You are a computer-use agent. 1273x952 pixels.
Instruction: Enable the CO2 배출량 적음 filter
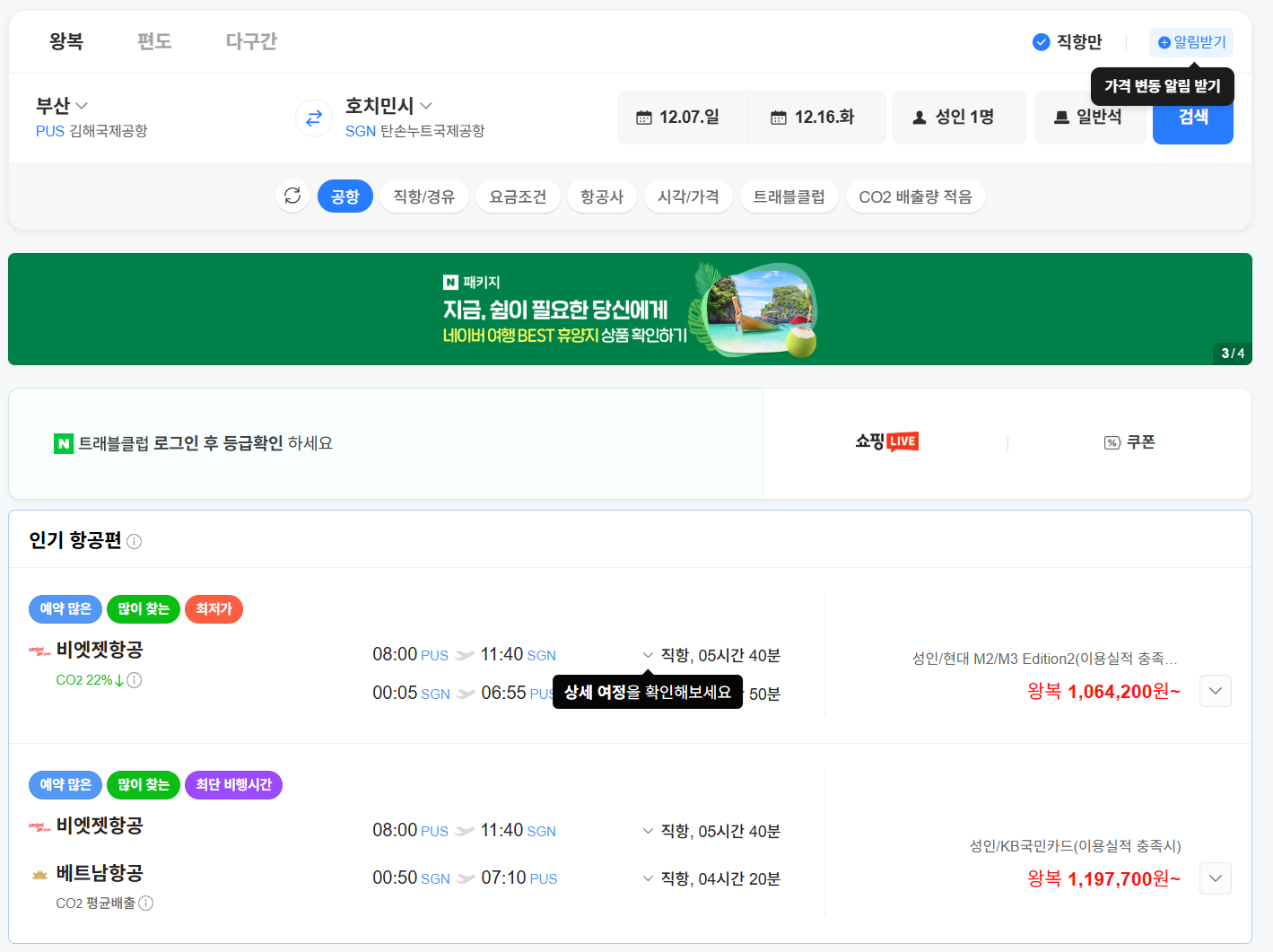click(915, 197)
